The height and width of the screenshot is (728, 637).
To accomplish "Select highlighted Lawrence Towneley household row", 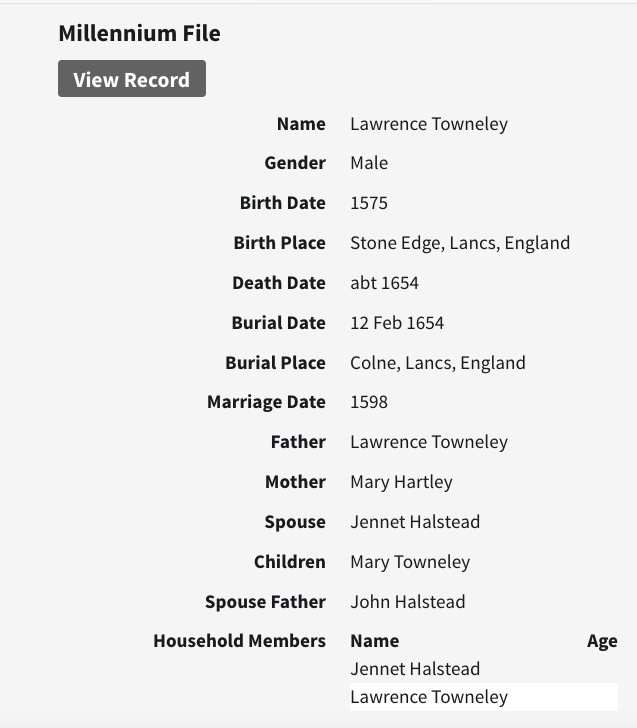I will click(x=428, y=697).
